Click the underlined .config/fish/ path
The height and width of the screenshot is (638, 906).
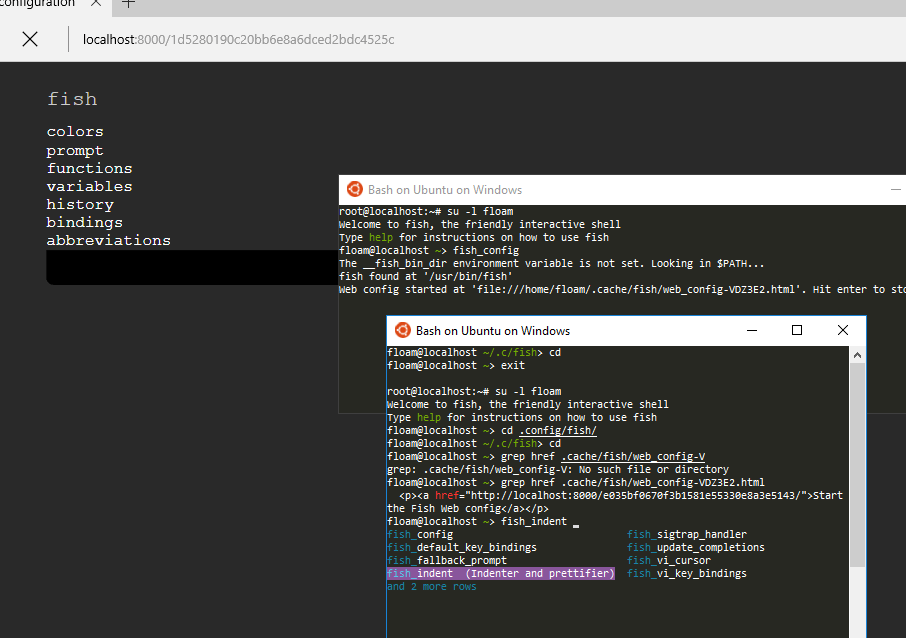558,431
